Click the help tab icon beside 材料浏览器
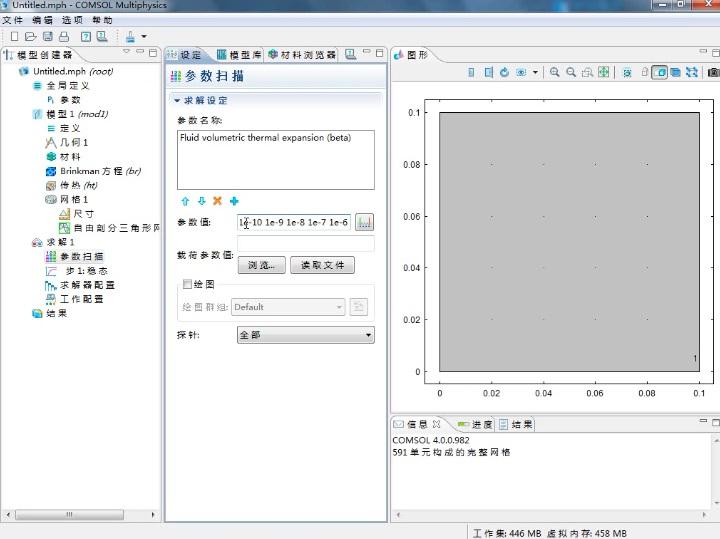Image resolution: width=720 pixels, height=539 pixels. 350,55
